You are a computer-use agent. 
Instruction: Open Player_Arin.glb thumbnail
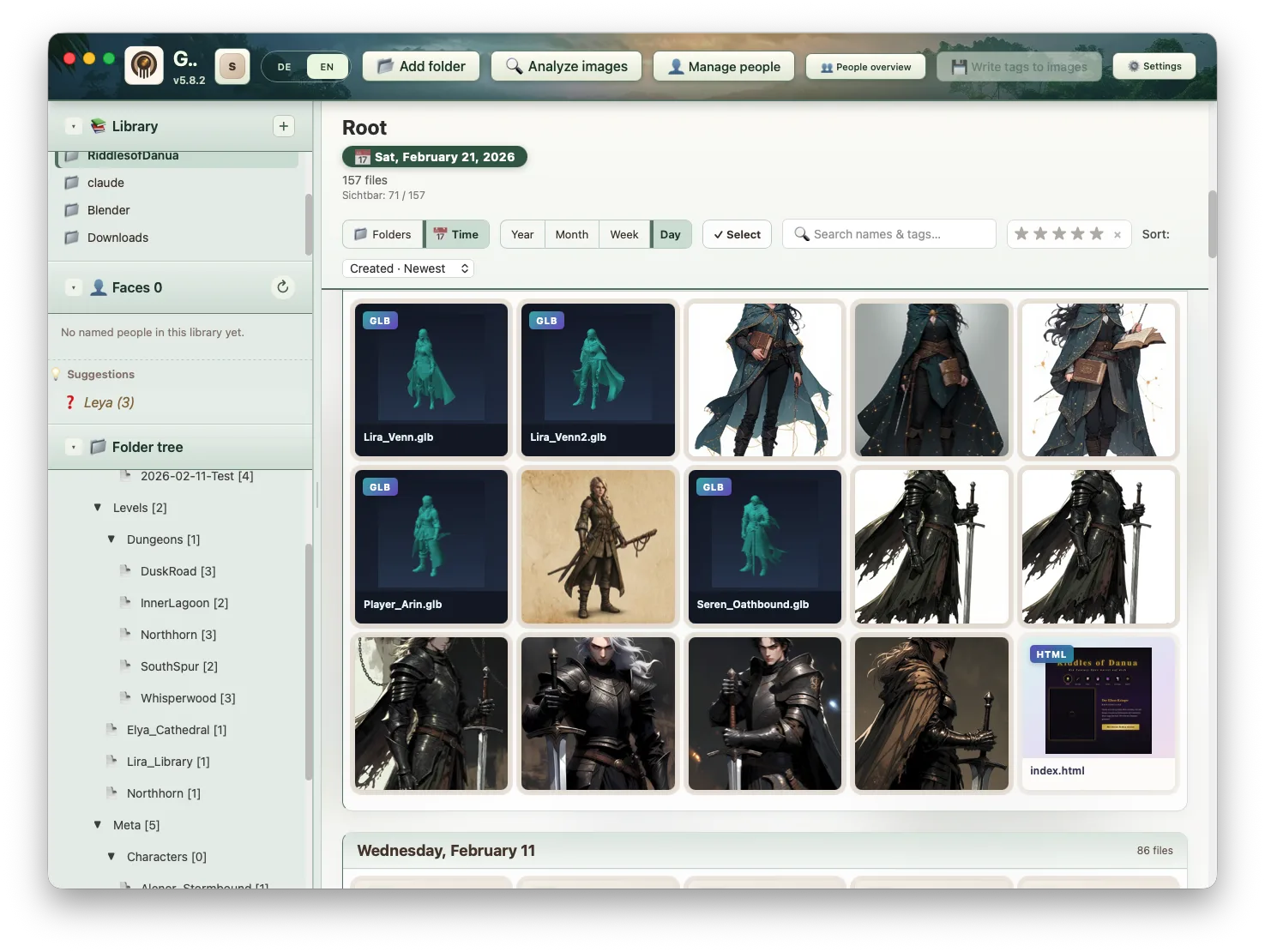[431, 546]
